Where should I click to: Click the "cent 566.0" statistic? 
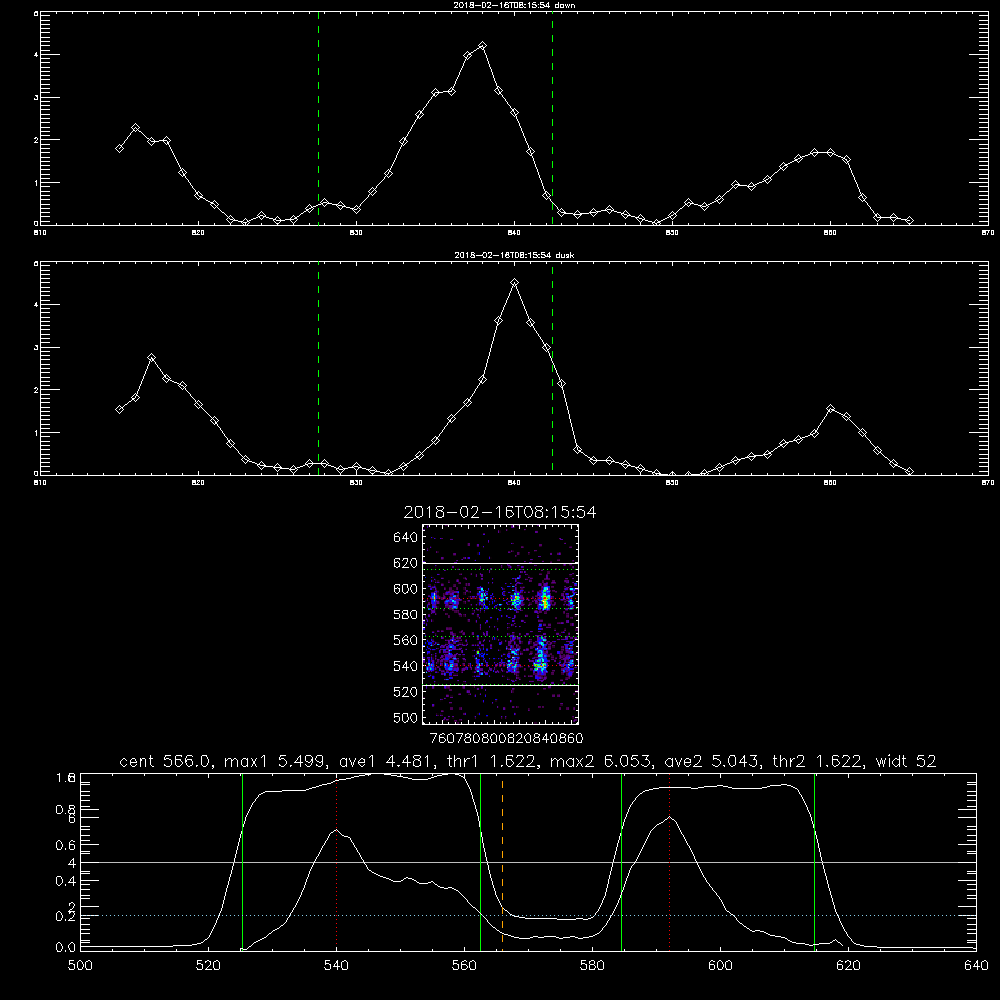(x=166, y=761)
